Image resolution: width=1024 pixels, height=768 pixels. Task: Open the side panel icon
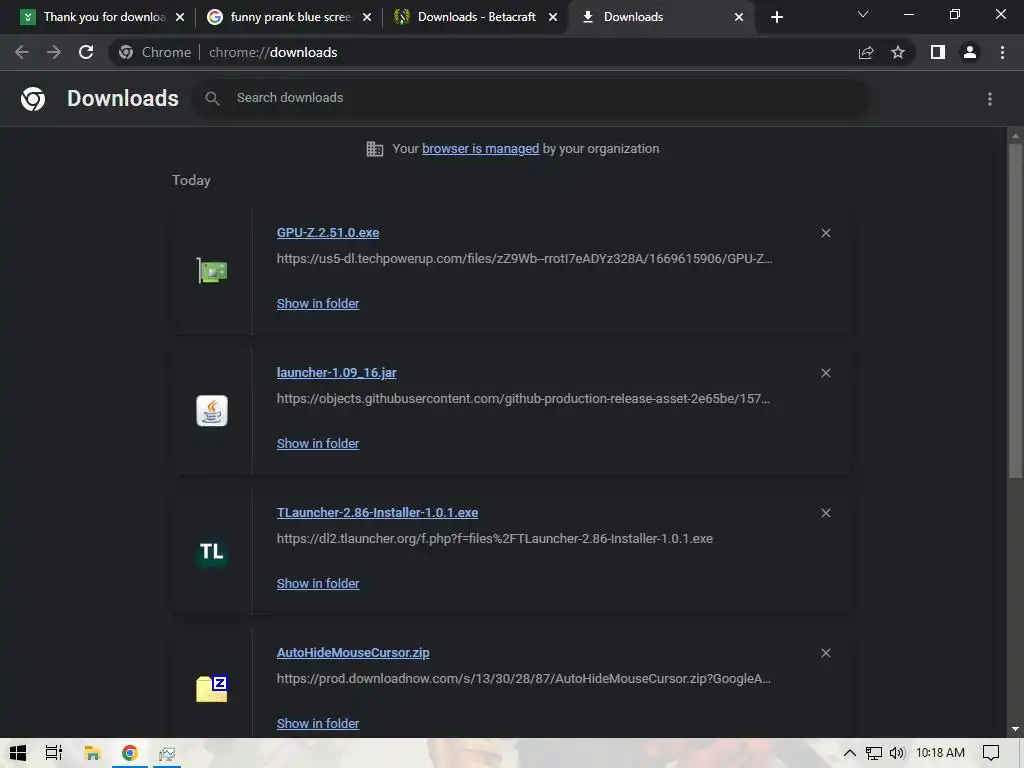coord(938,52)
